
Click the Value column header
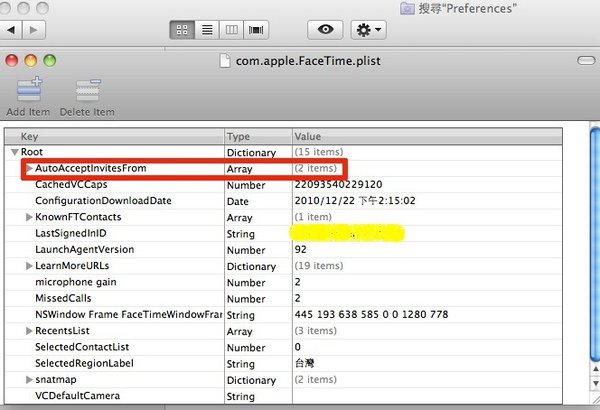(427, 137)
